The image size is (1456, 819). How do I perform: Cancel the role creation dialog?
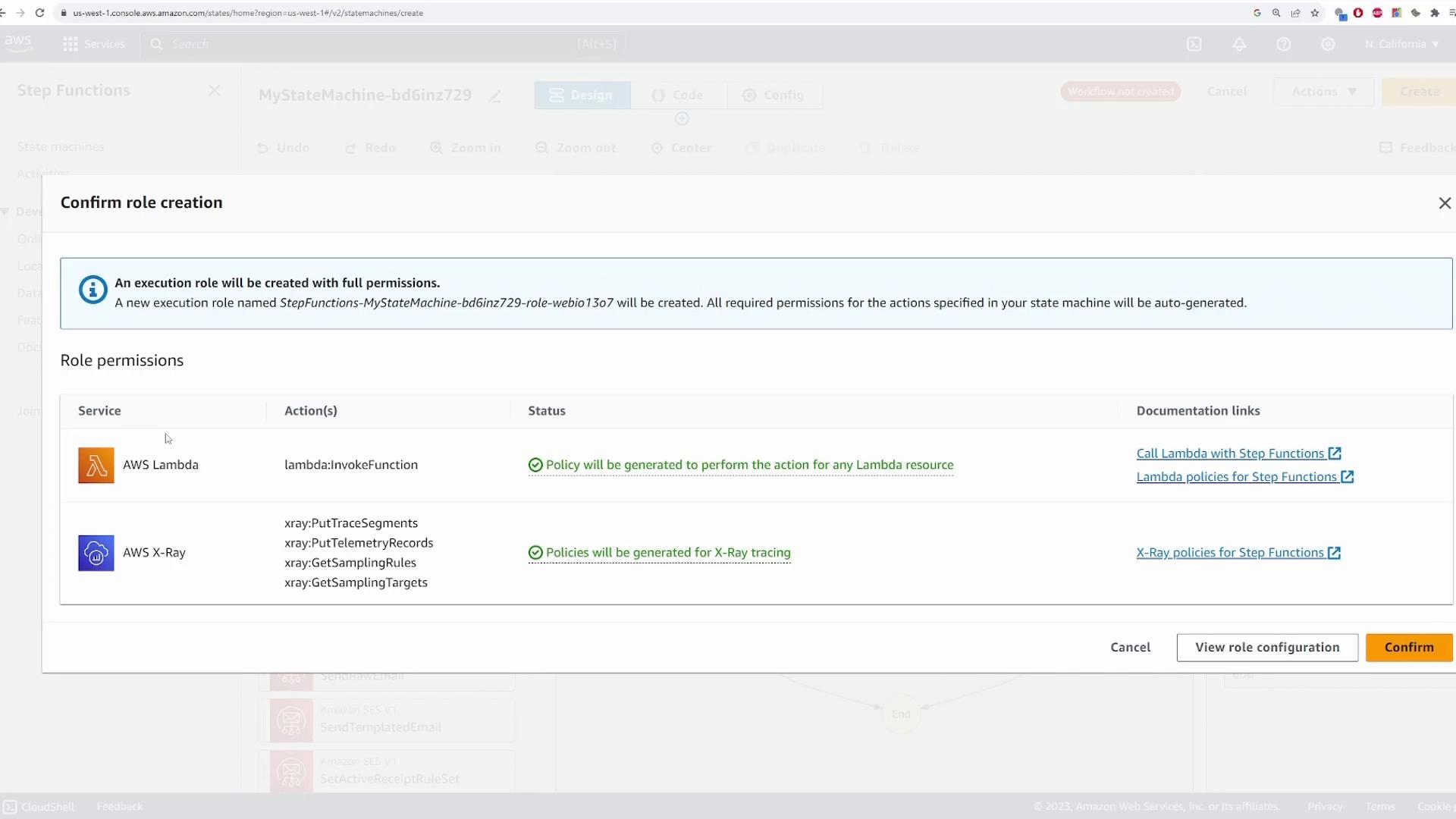(1130, 647)
